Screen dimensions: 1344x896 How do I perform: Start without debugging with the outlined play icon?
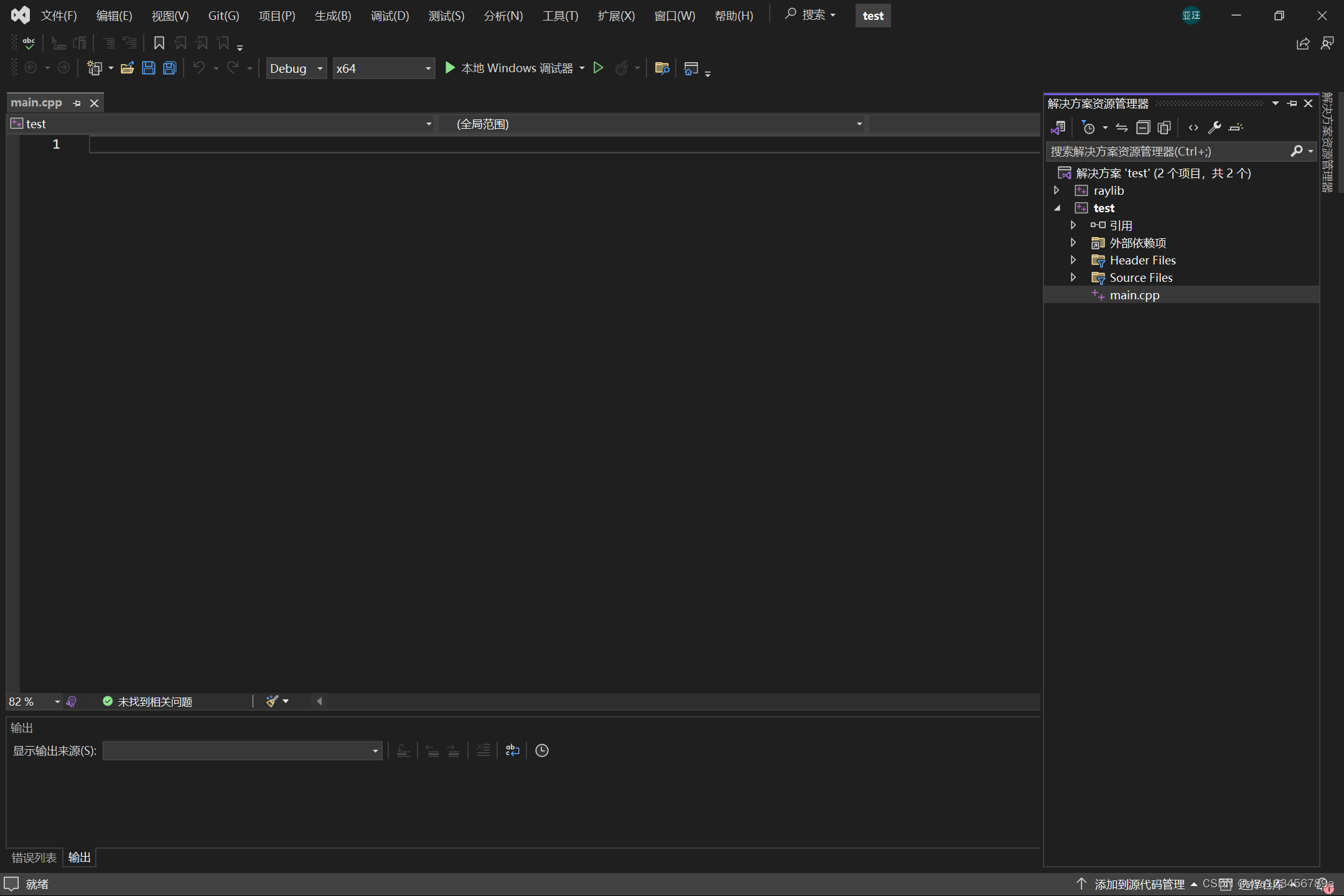click(598, 68)
